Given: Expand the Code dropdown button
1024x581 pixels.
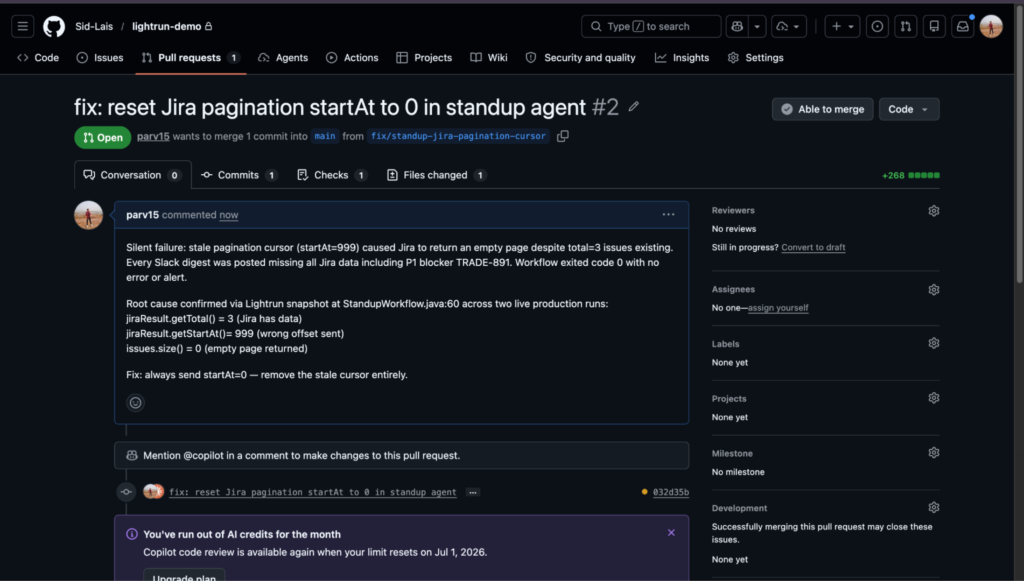Looking at the screenshot, I should 909,109.
